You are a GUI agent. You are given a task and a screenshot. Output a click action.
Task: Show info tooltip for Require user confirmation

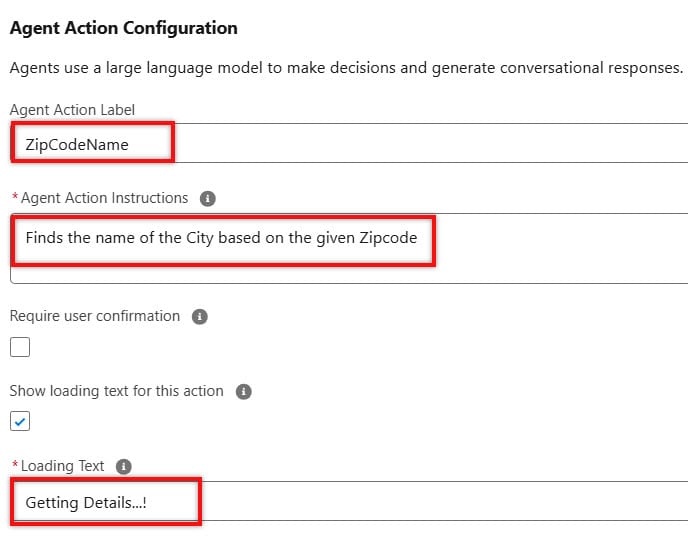coord(200,316)
